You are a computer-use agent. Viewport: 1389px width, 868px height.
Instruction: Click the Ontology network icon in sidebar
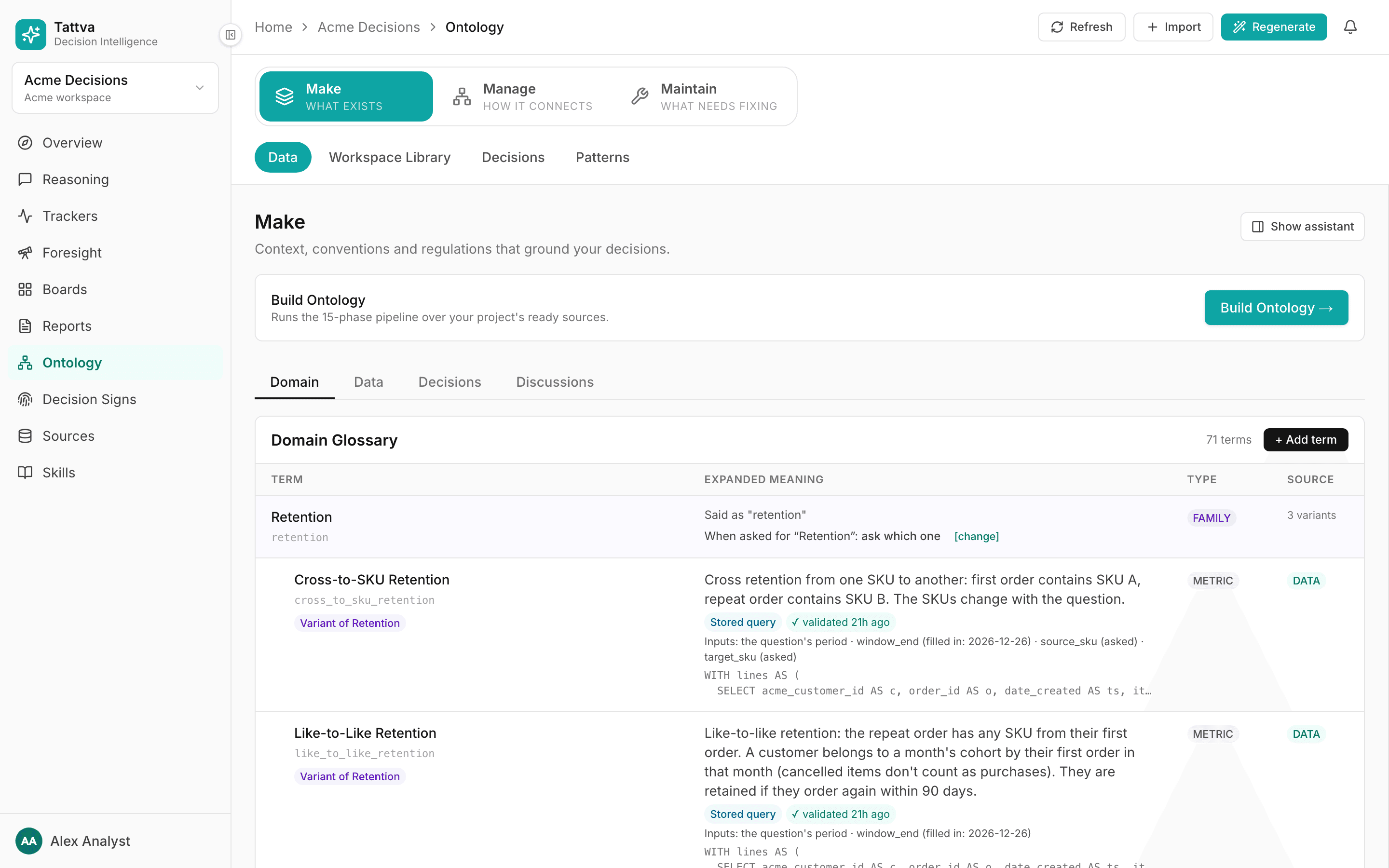click(25, 363)
